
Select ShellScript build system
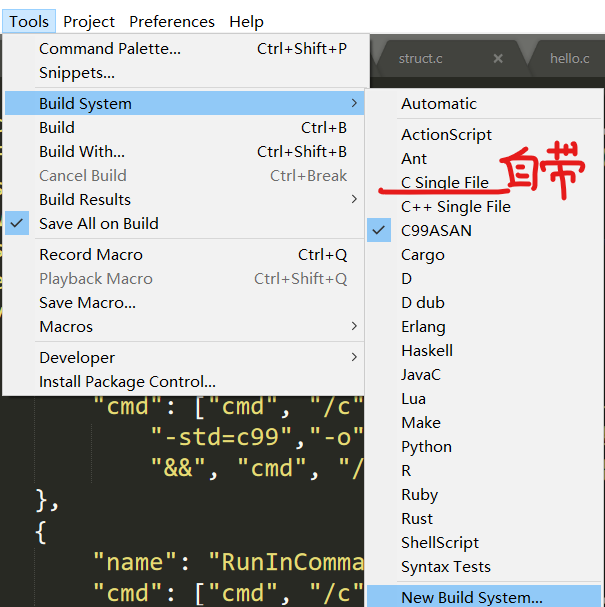click(484, 543)
